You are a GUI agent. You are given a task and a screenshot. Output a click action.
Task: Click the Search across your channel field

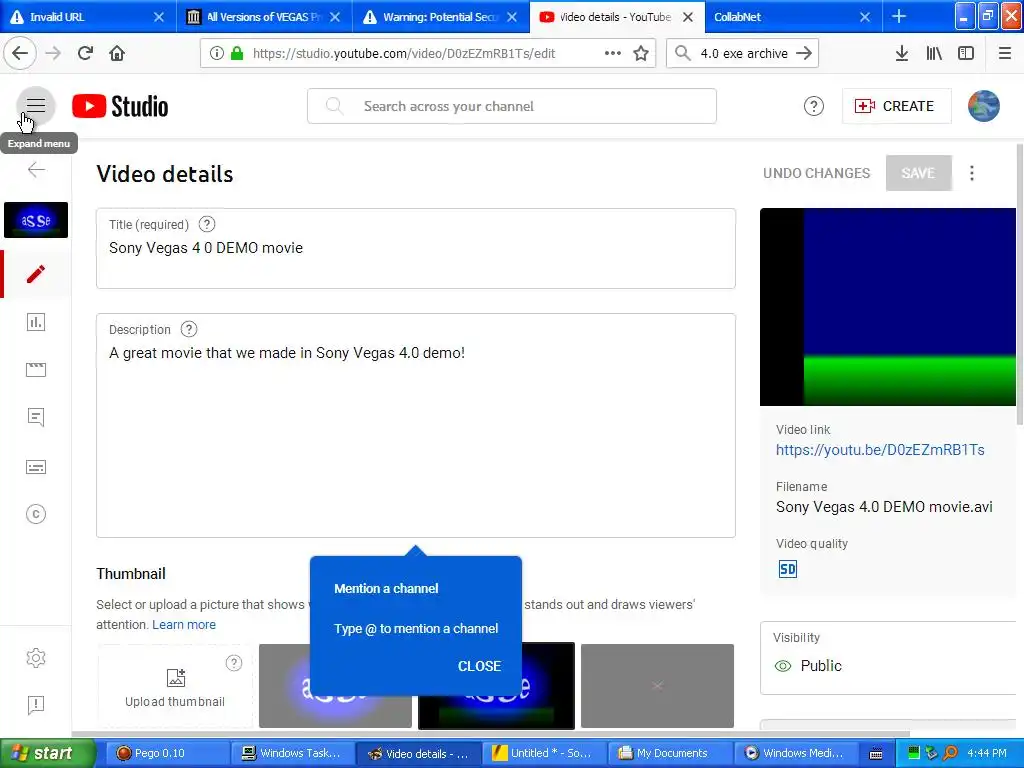pyautogui.click(x=512, y=106)
